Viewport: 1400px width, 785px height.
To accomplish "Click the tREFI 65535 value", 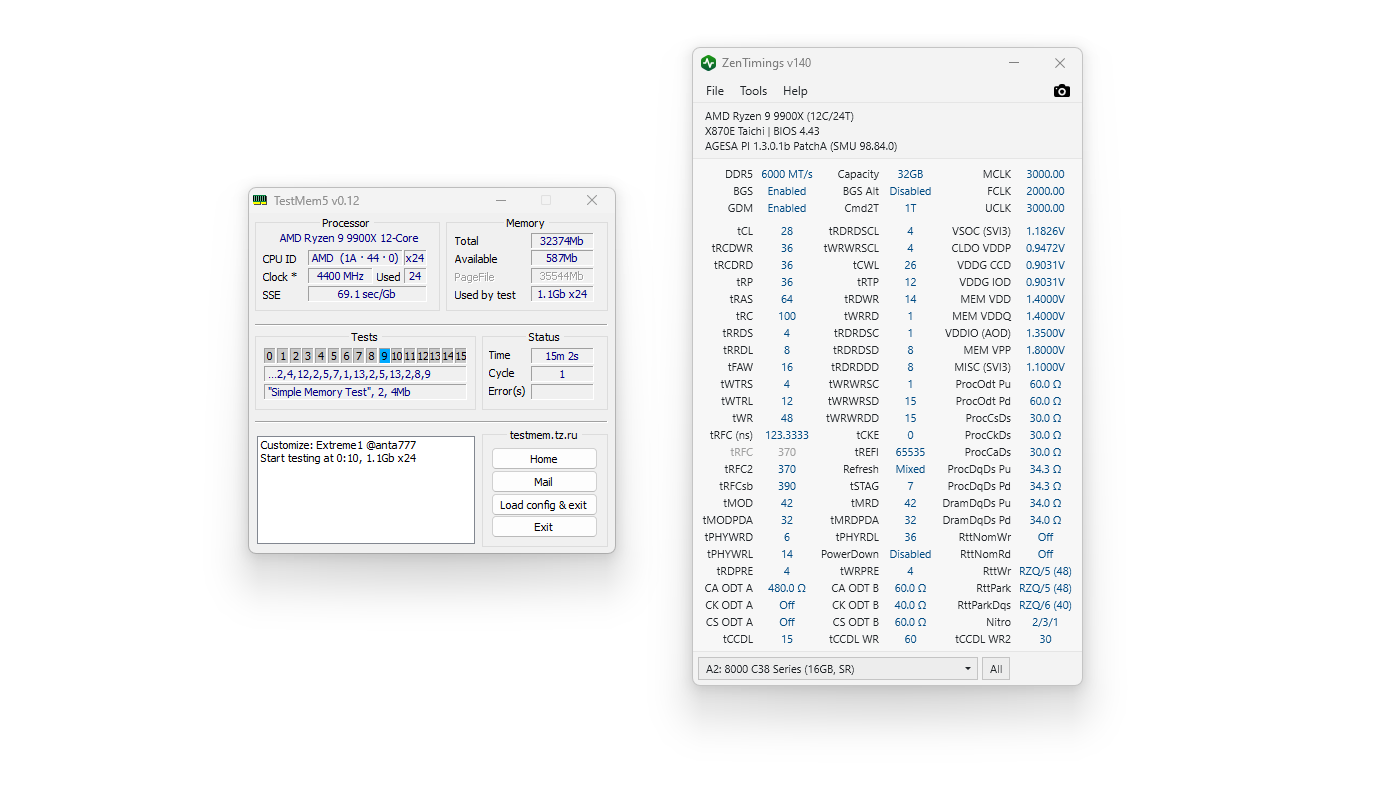I will 910,452.
